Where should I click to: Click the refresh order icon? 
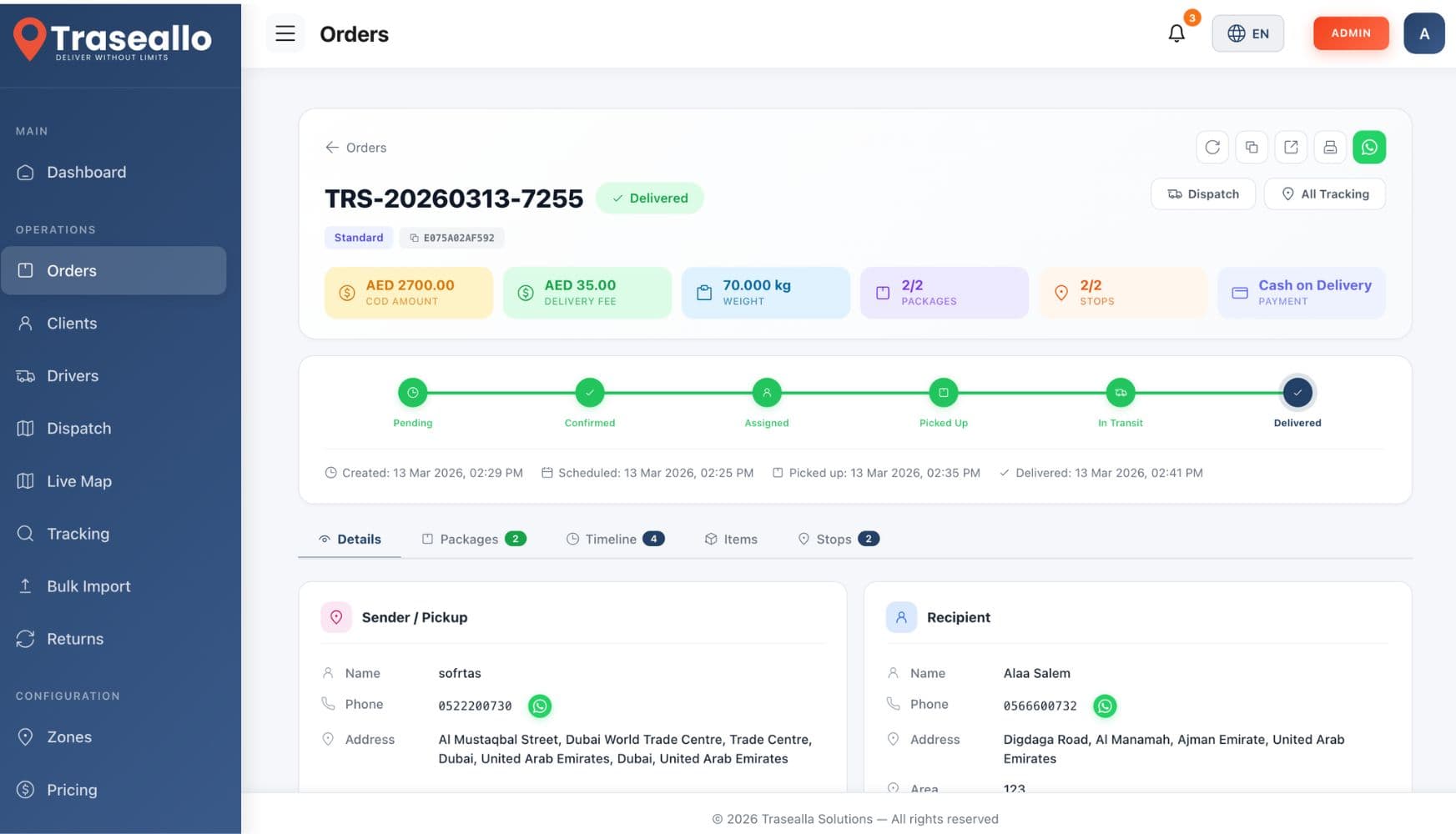click(1212, 148)
